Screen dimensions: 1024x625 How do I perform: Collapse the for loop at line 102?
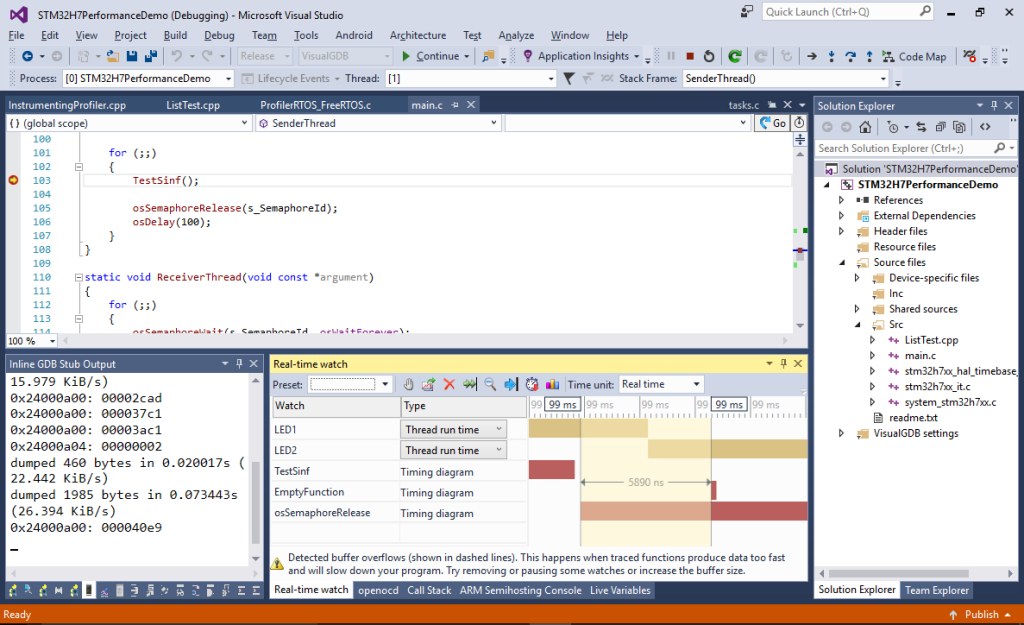coord(78,166)
